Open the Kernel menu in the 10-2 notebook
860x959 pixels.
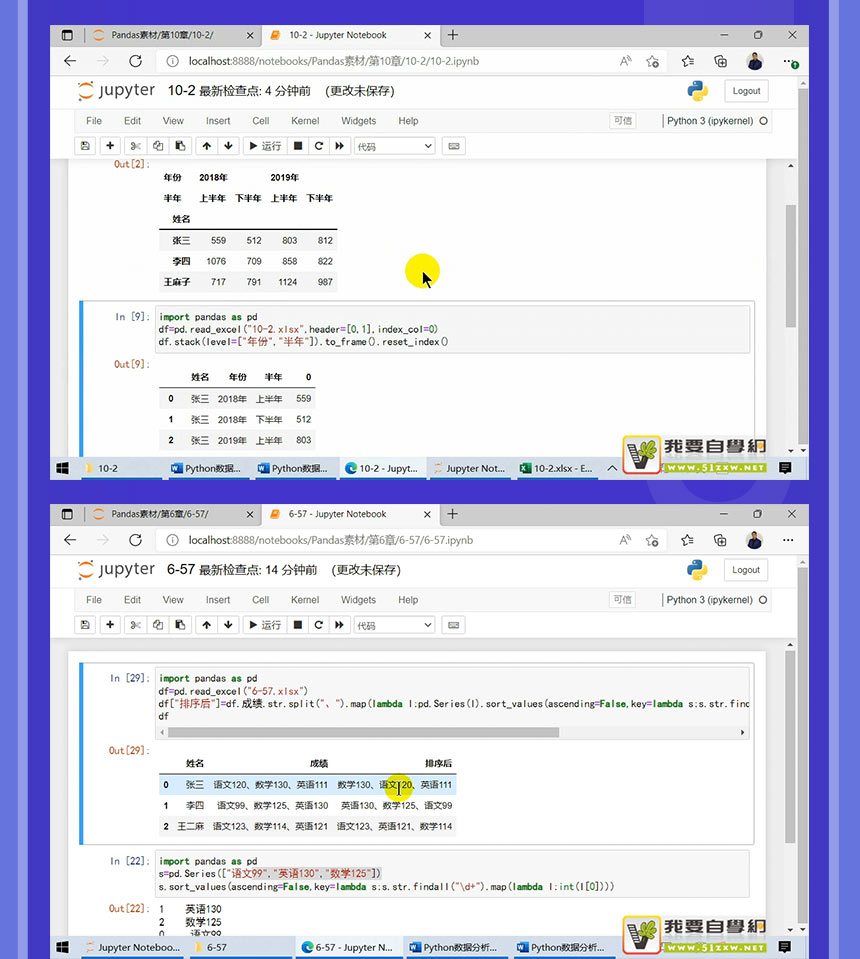(305, 121)
